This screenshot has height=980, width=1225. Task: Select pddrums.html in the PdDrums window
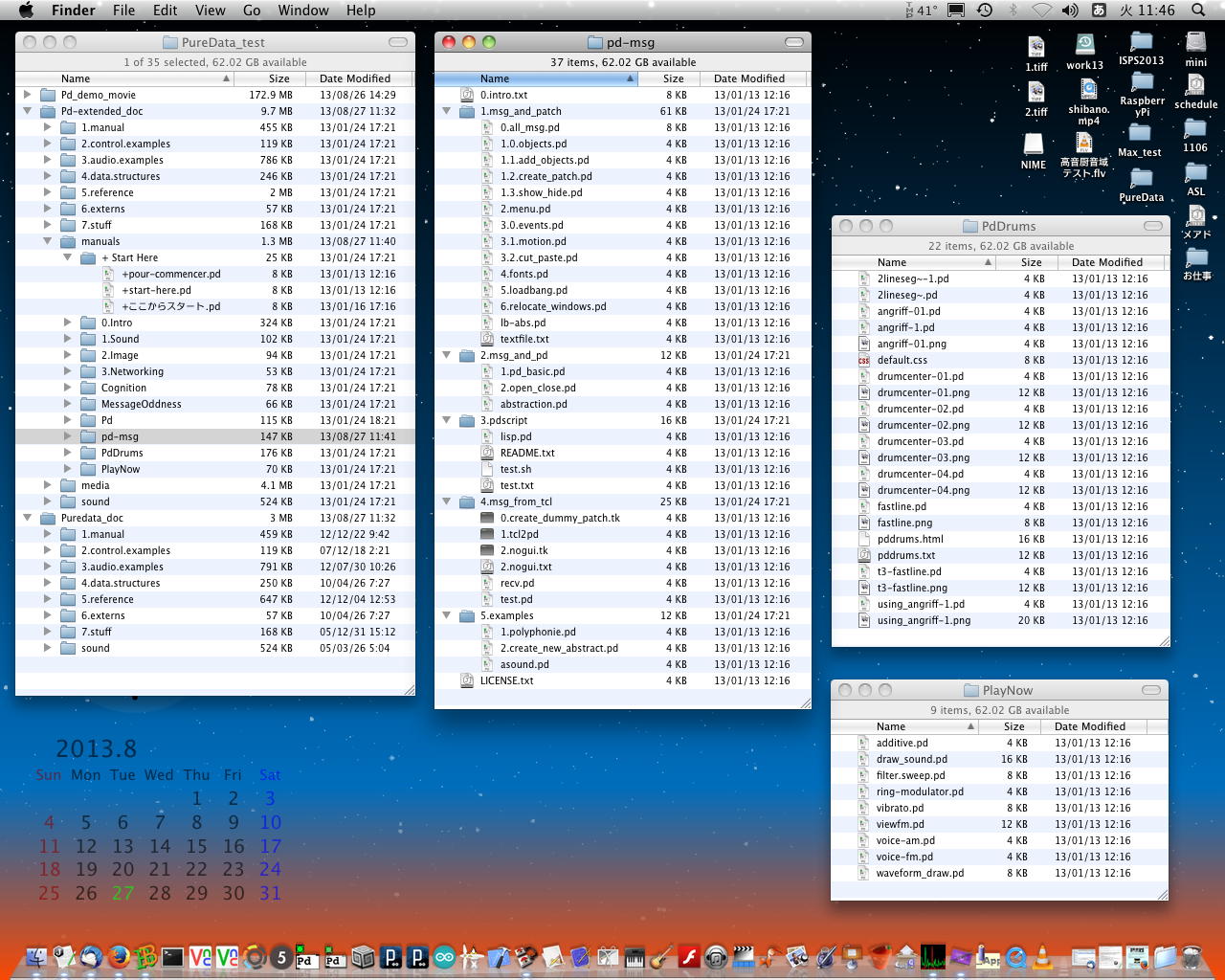click(910, 539)
